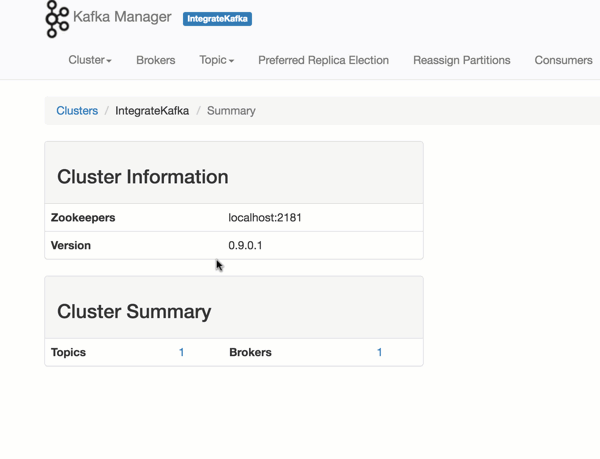
Task: Open the Brokers count link
Action: point(379,353)
